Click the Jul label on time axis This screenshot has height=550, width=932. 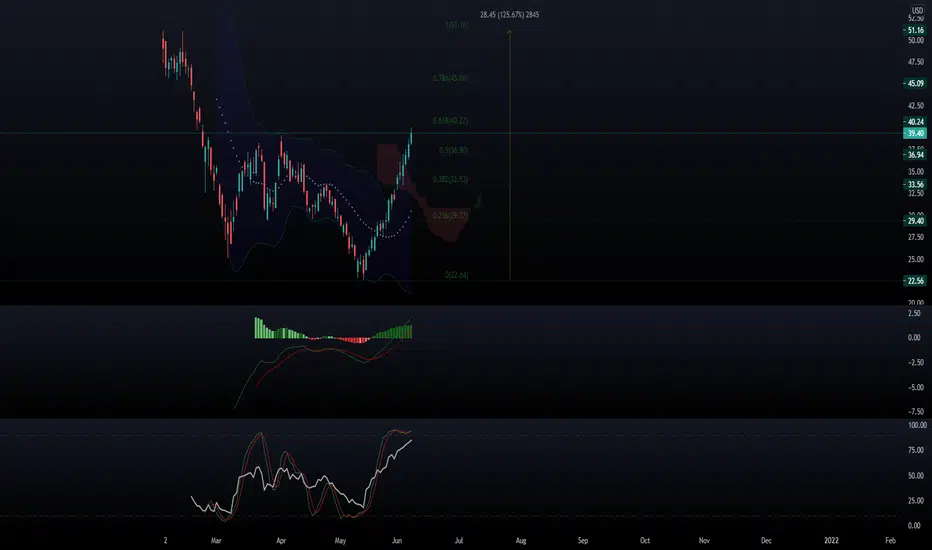(459, 540)
